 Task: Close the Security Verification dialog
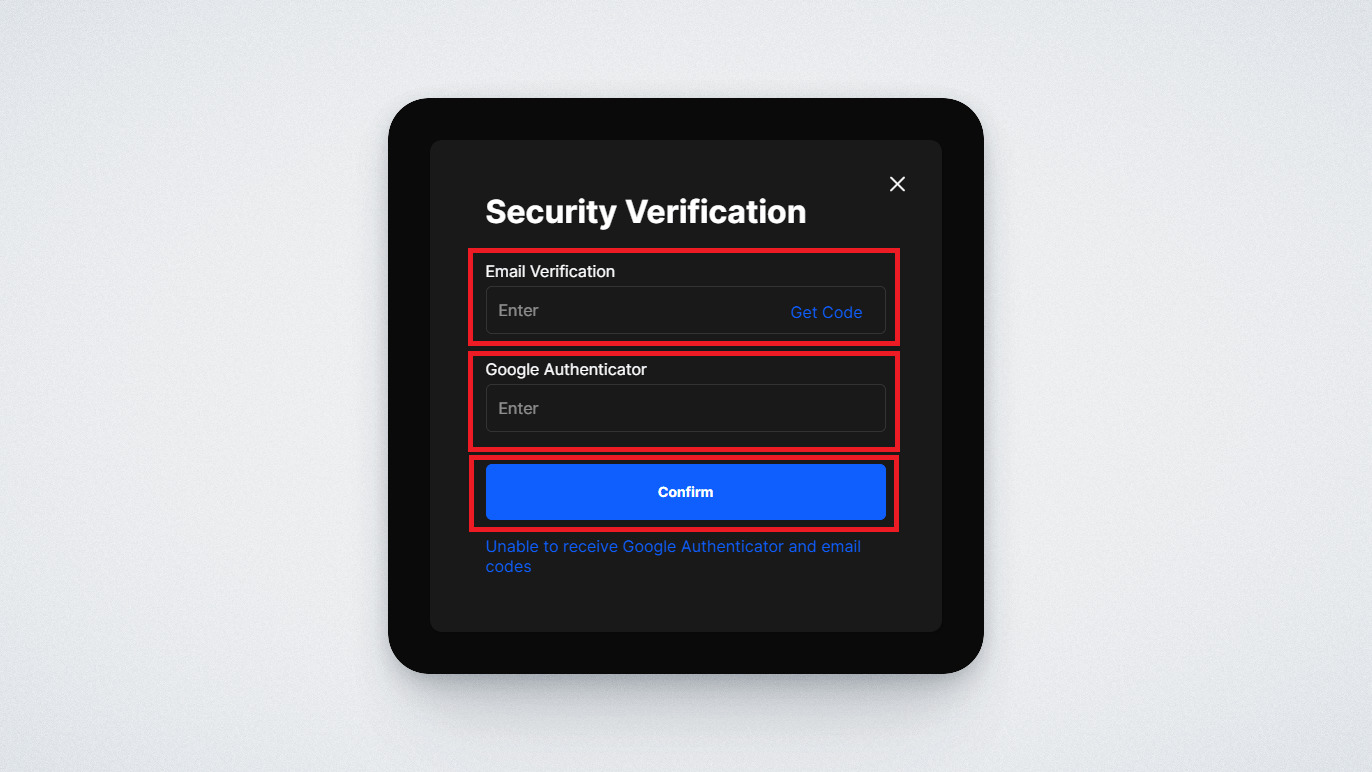[897, 184]
